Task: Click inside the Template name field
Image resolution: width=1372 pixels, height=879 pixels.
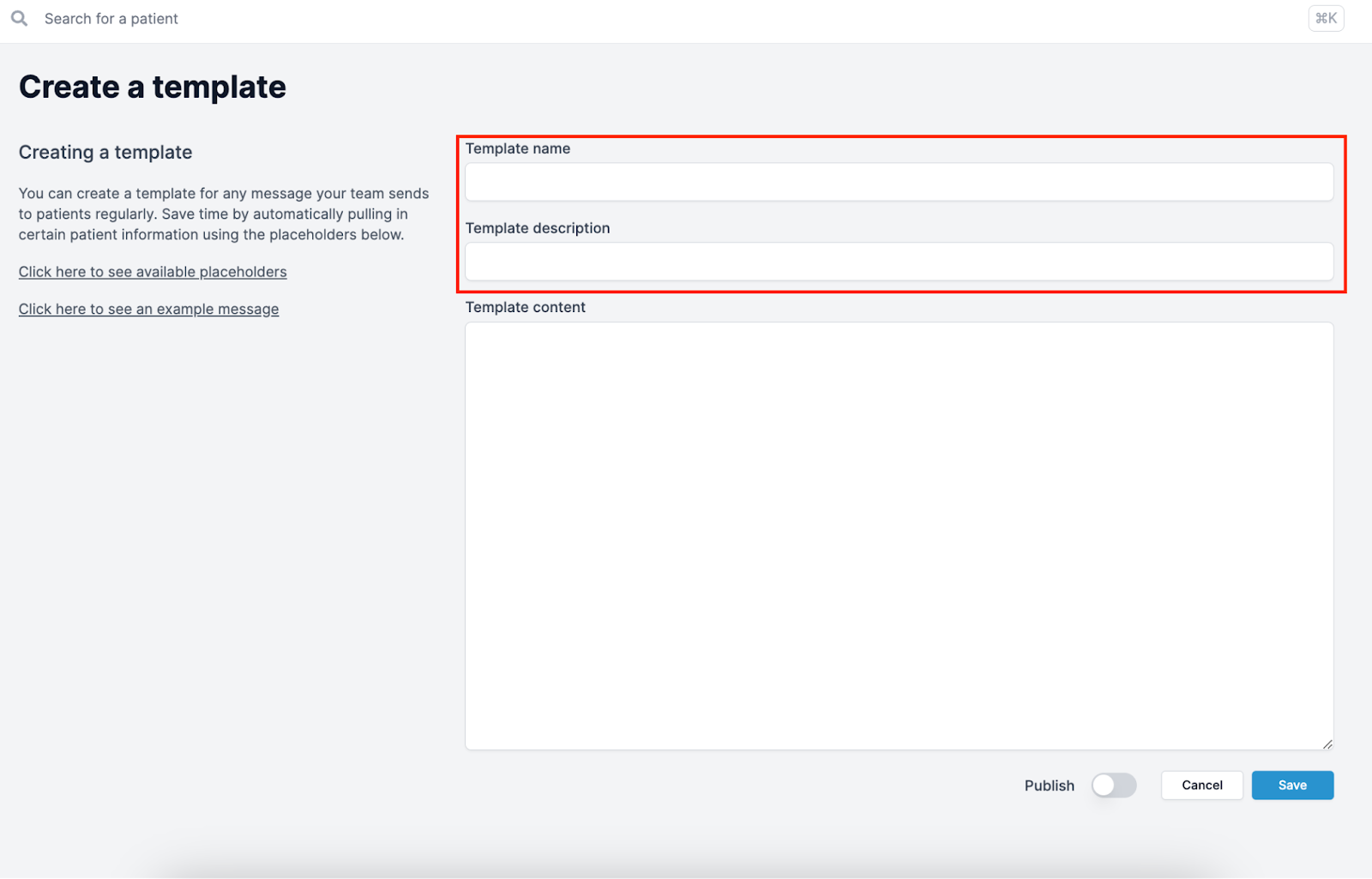Action: 899,182
